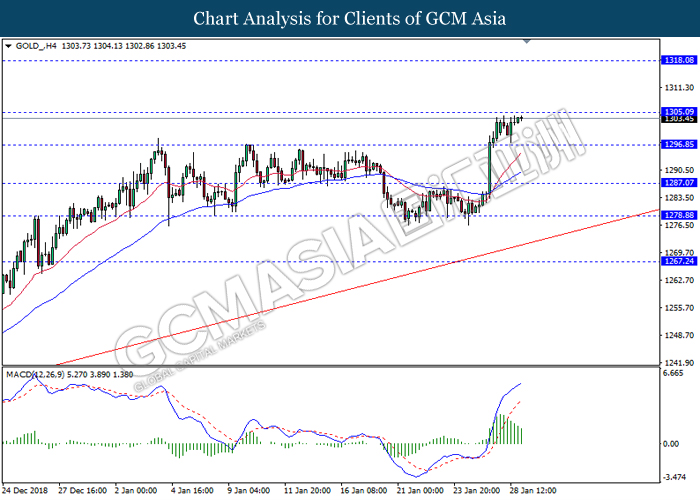Click the 1278.88 price level label
700x500 pixels.
pyautogui.click(x=679, y=215)
